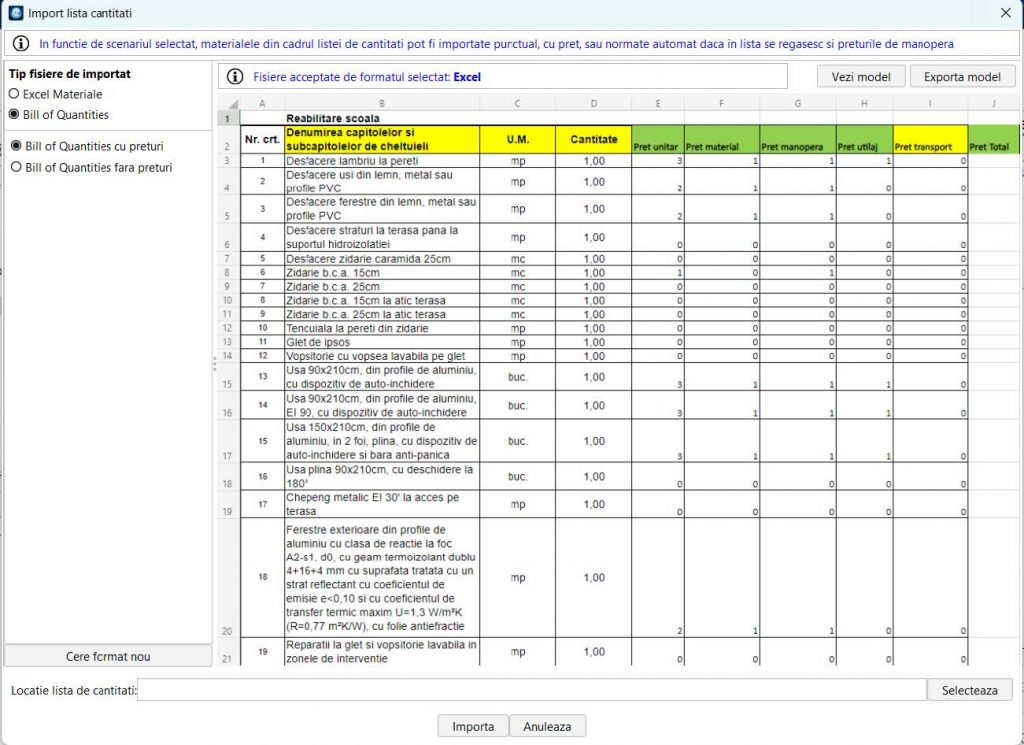This screenshot has width=1024, height=745.
Task: Click the 'Pret utilaj' header cell
Action: coord(865,139)
